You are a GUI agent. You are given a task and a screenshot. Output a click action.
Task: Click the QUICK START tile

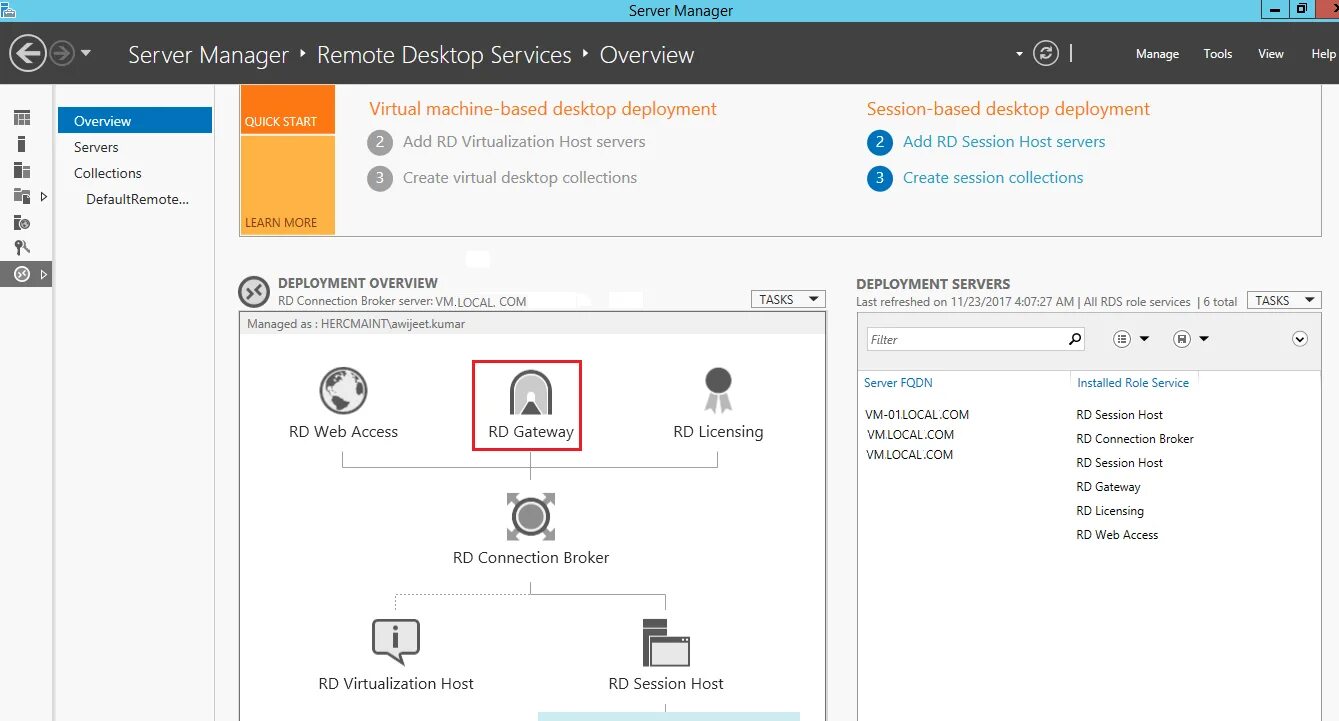(288, 109)
